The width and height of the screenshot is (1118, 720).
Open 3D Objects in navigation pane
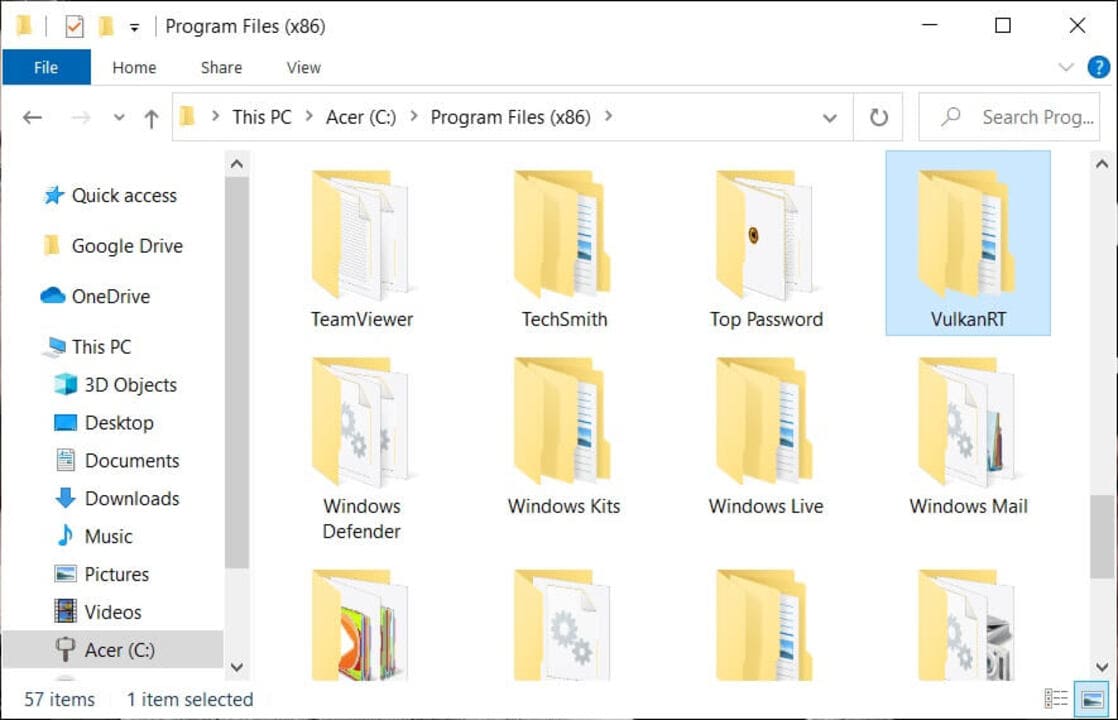point(116,385)
